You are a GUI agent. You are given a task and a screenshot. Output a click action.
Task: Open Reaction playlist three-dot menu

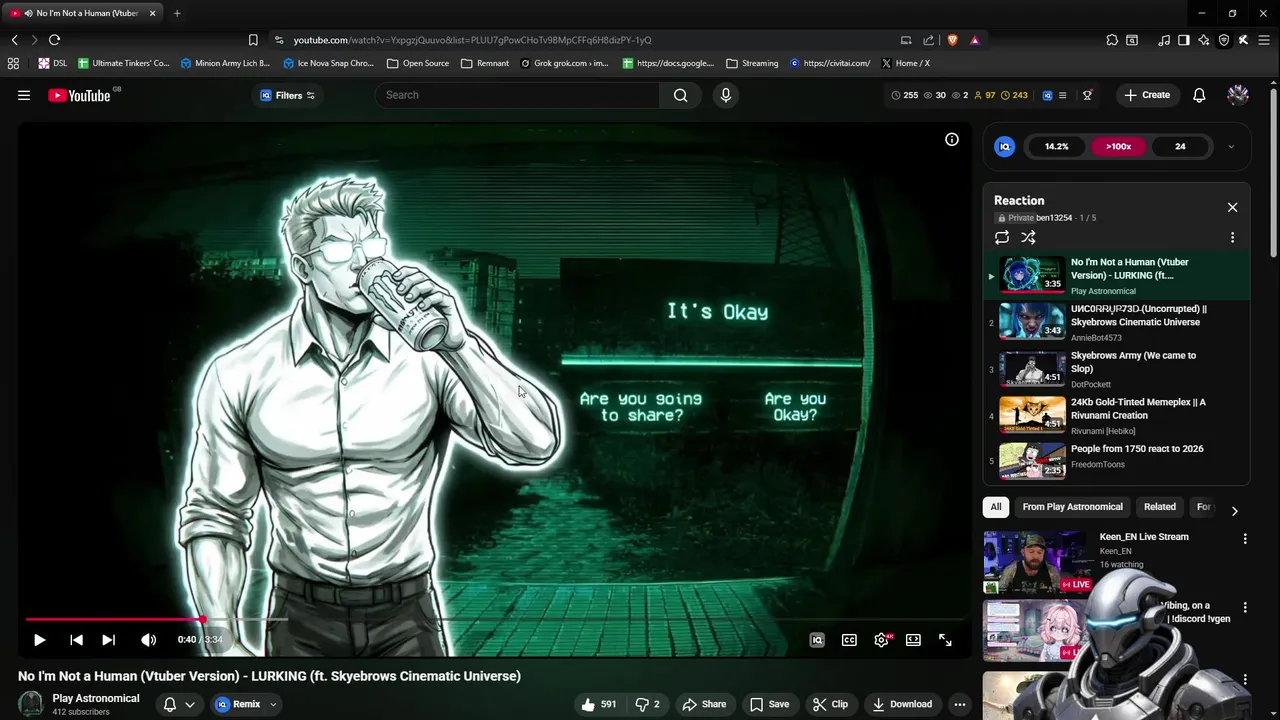[x=1232, y=237]
